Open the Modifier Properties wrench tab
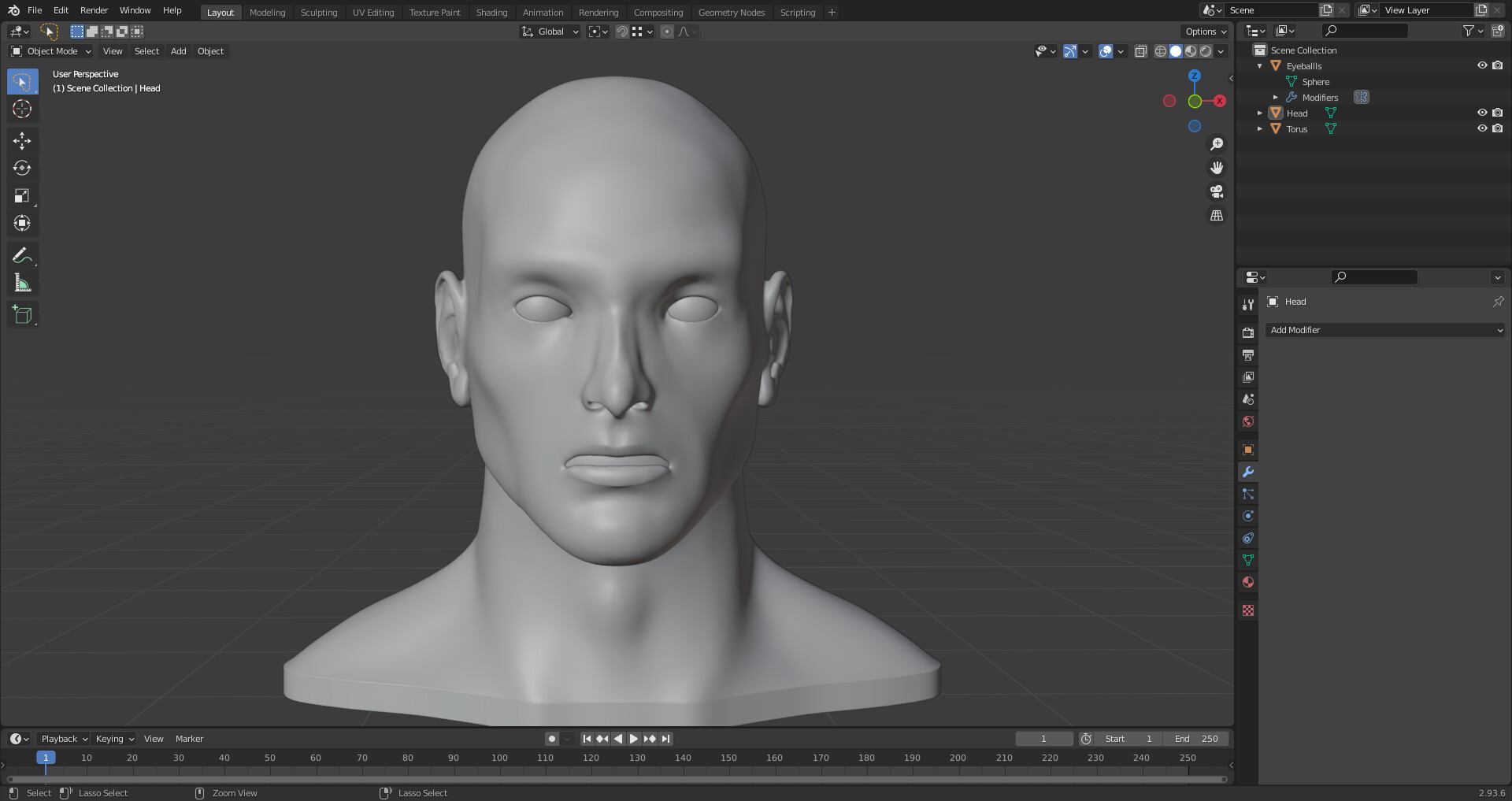Viewport: 1512px width, 801px height. (1247, 471)
